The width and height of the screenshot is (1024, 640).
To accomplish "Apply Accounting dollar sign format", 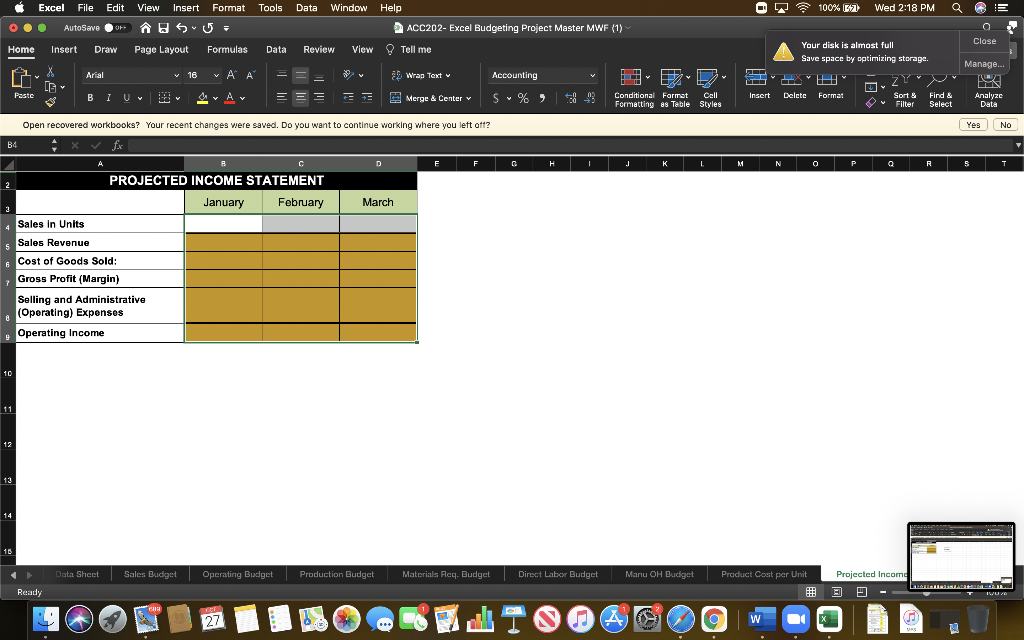I will point(497,97).
